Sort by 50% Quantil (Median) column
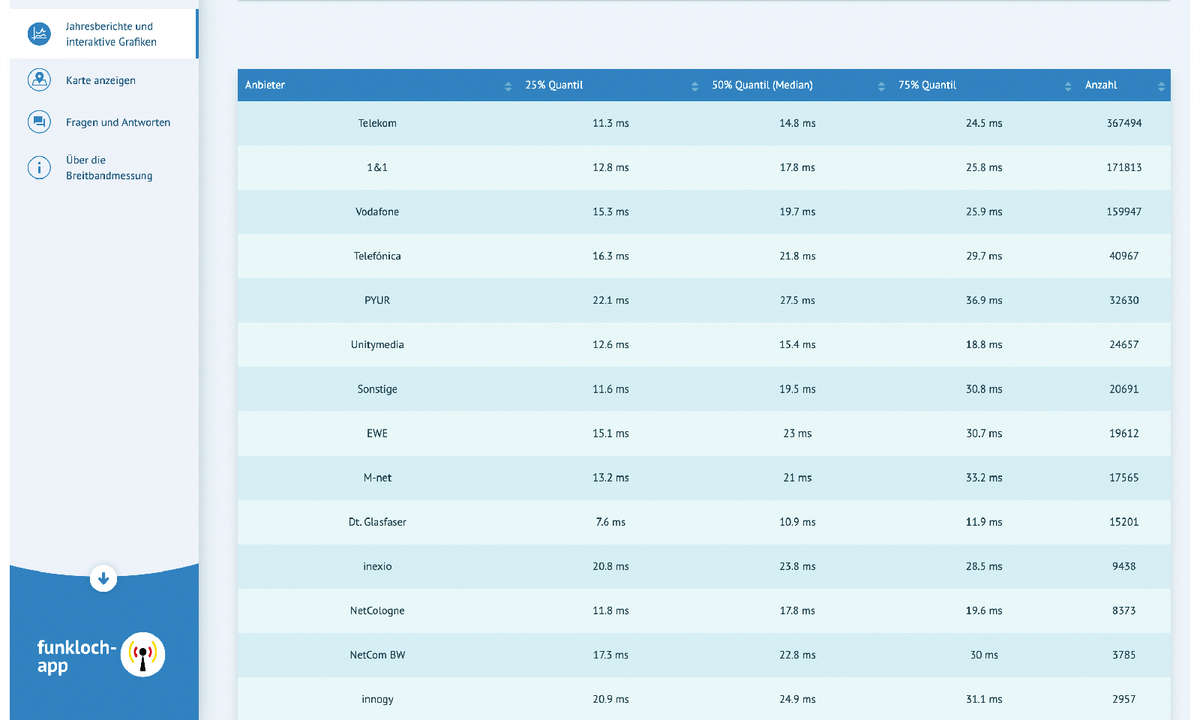 (x=797, y=85)
